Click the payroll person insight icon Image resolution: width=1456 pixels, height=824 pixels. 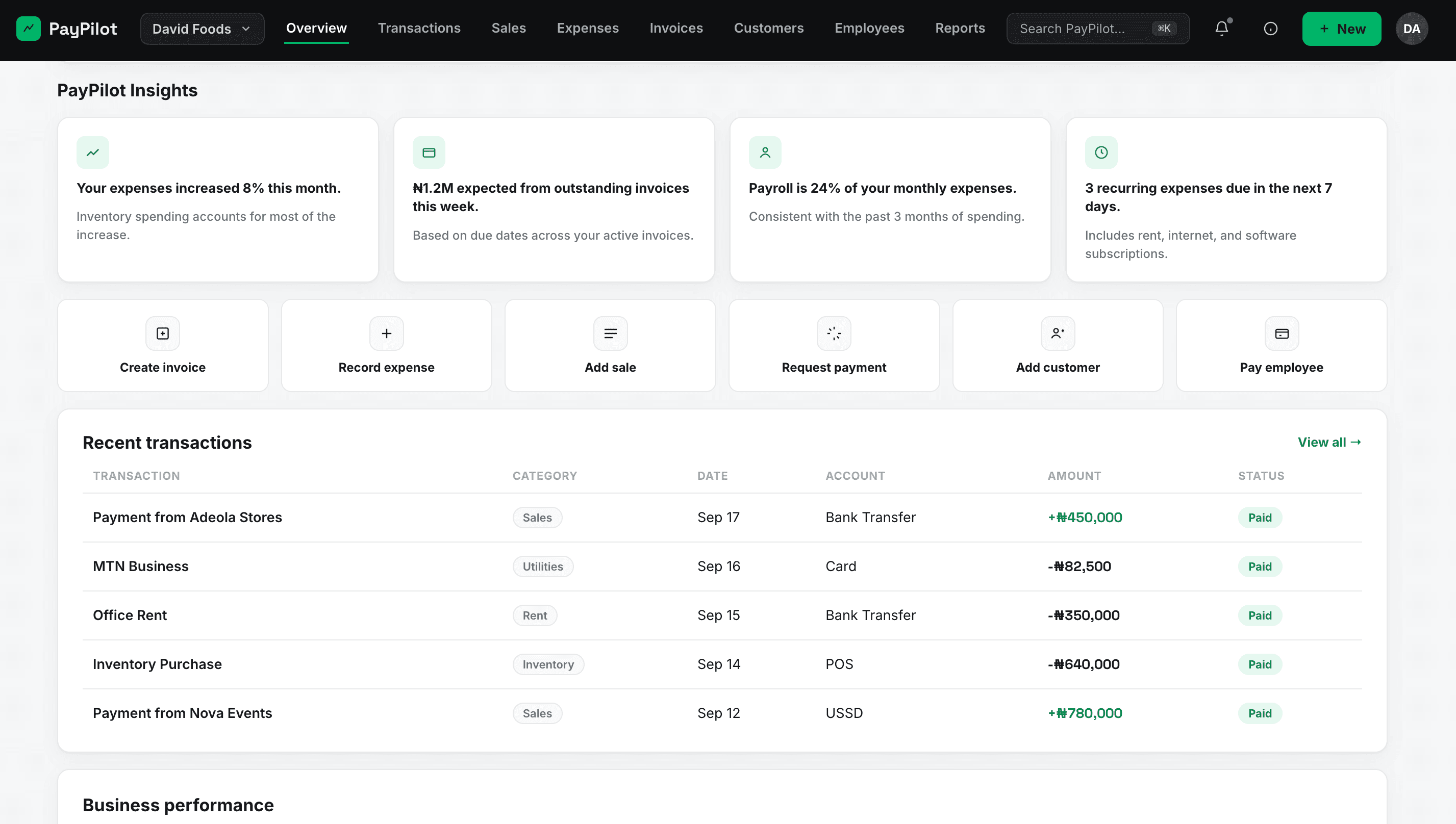tap(765, 152)
